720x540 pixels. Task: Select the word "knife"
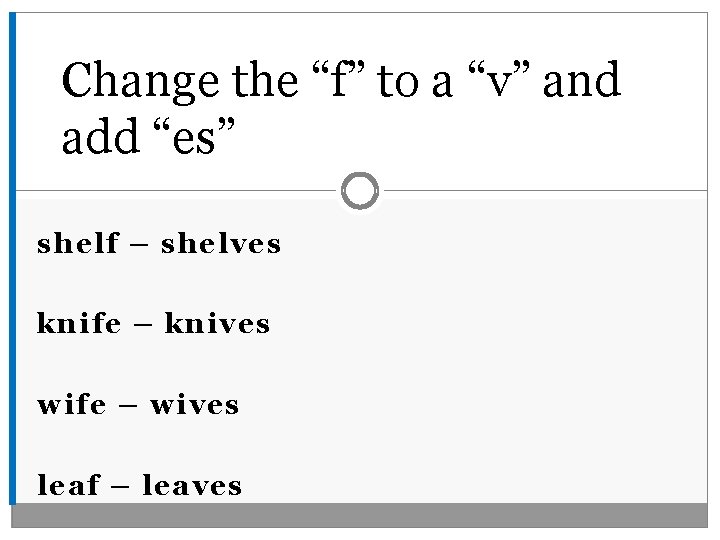tap(79, 323)
